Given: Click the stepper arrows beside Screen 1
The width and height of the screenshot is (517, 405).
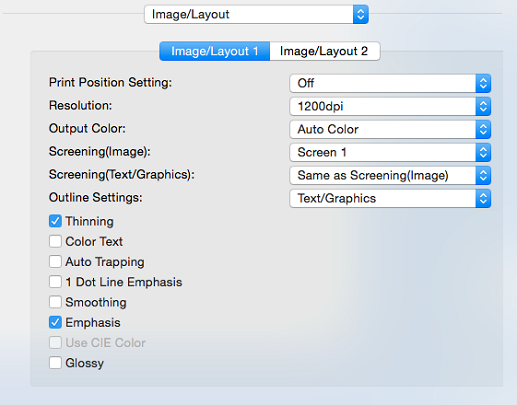Looking at the screenshot, I should click(x=483, y=152).
